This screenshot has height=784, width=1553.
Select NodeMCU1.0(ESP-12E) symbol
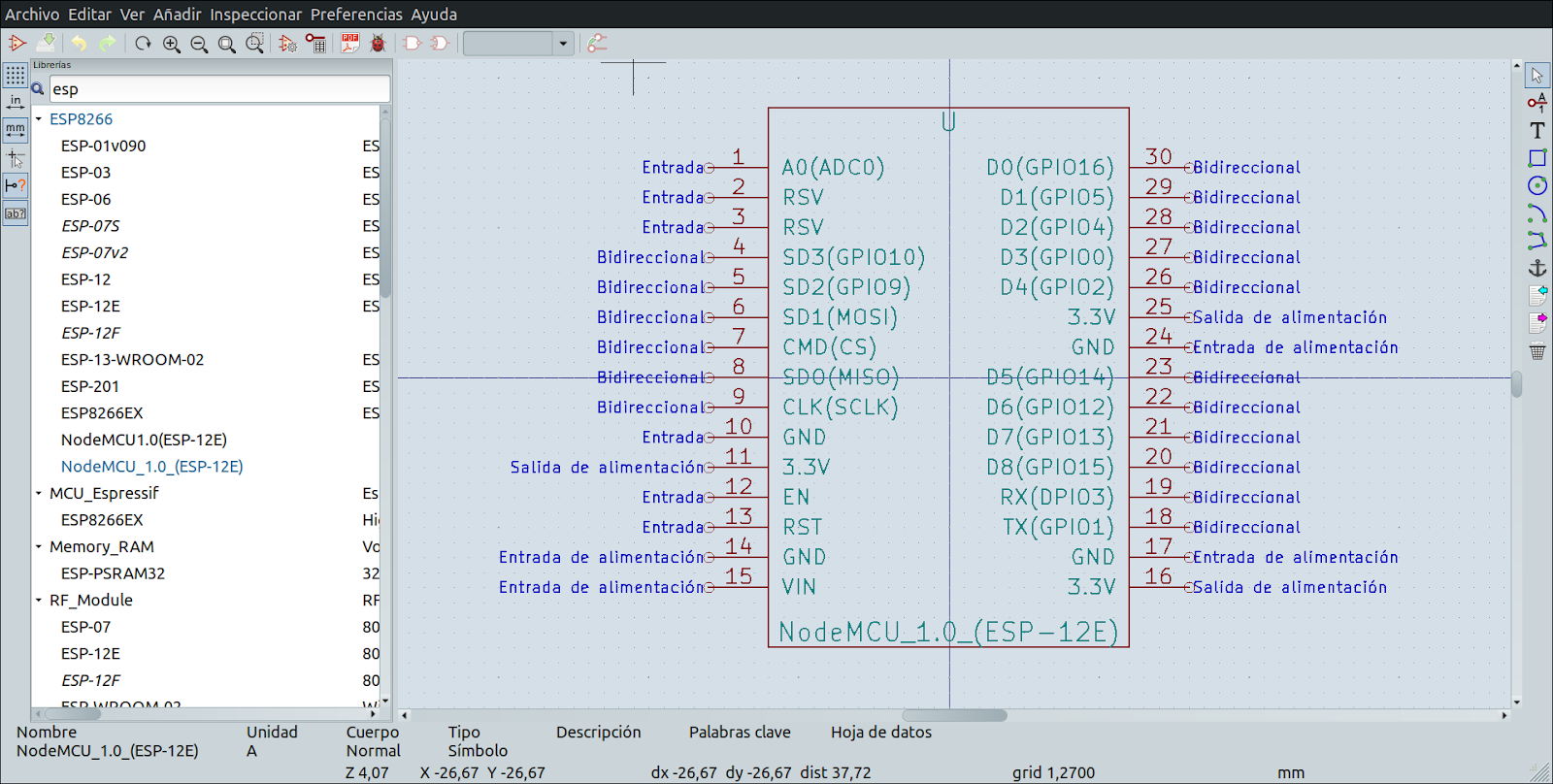pyautogui.click(x=144, y=440)
